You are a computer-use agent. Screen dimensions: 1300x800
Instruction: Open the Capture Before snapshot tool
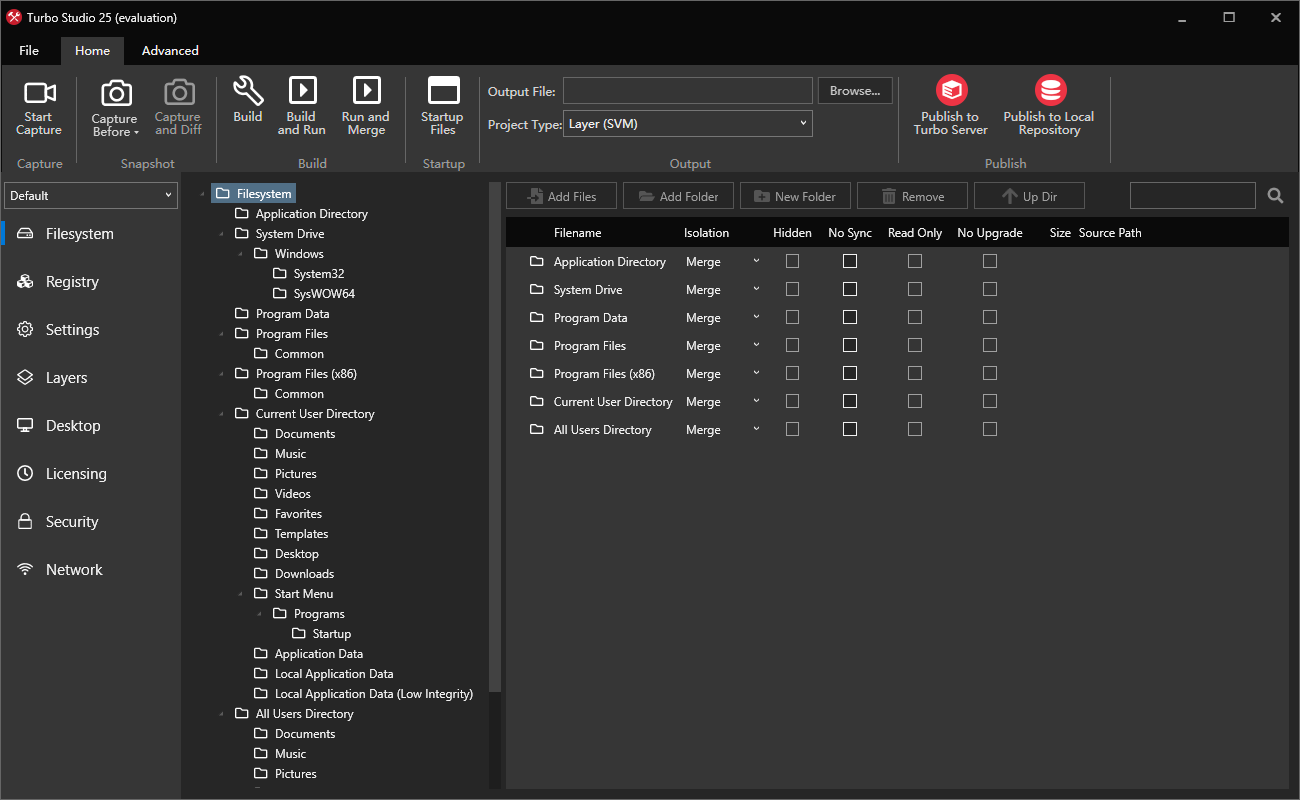click(116, 109)
